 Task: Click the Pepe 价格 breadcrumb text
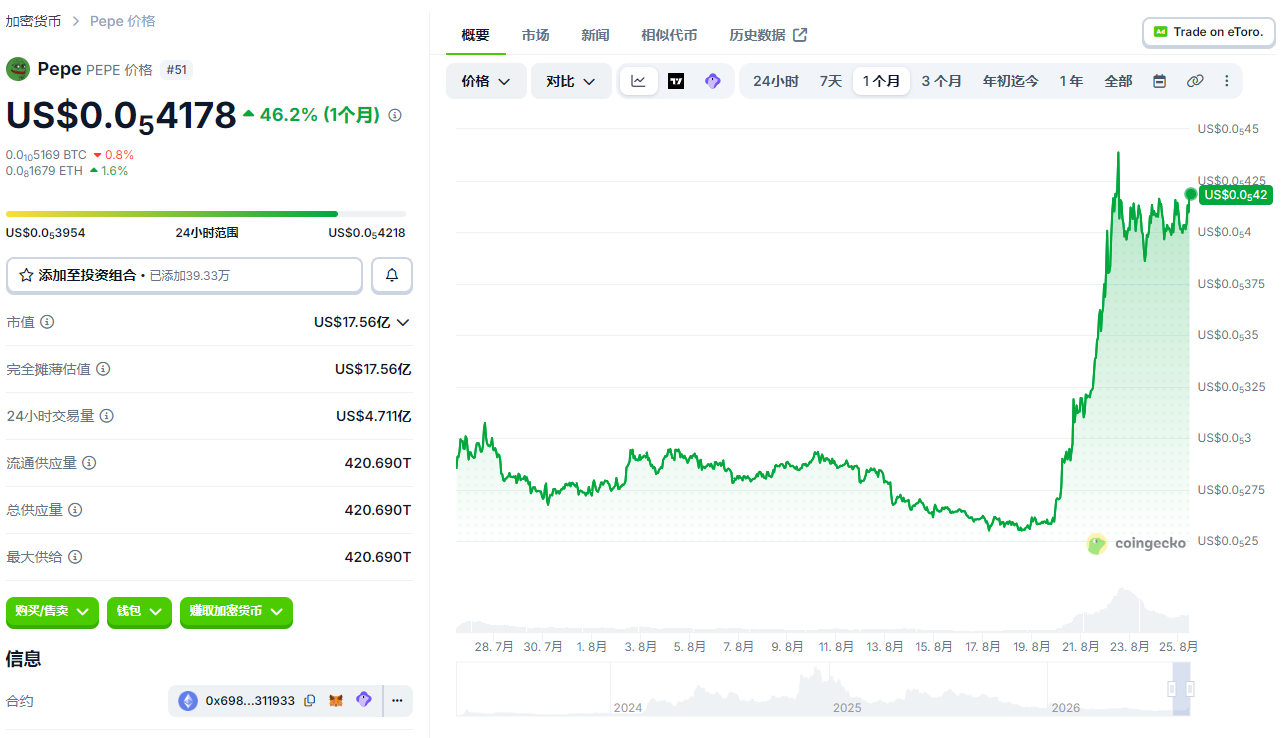123,21
